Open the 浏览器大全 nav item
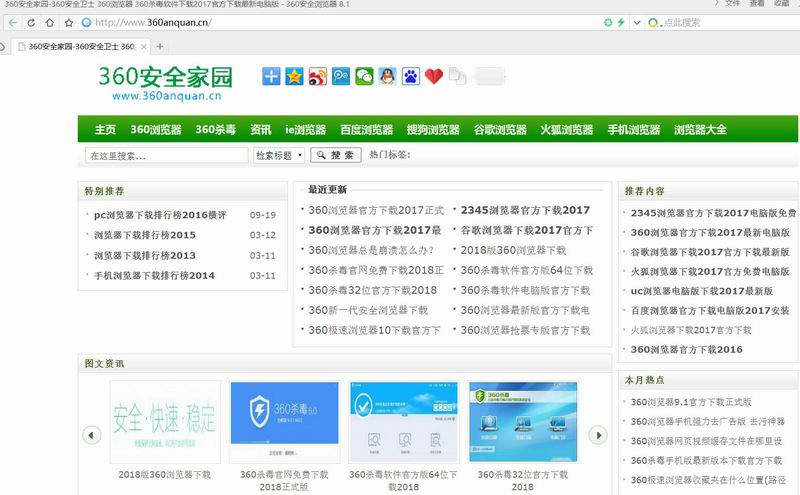Image resolution: width=800 pixels, height=495 pixels. tap(700, 130)
